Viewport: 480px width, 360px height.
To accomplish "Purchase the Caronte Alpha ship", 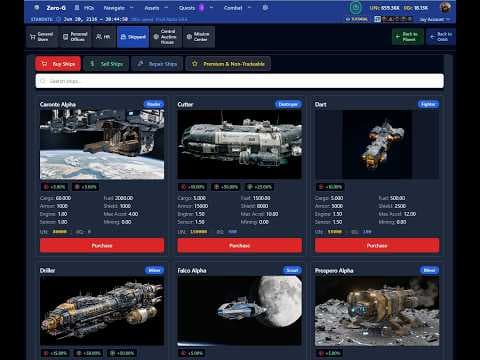I will coord(102,245).
